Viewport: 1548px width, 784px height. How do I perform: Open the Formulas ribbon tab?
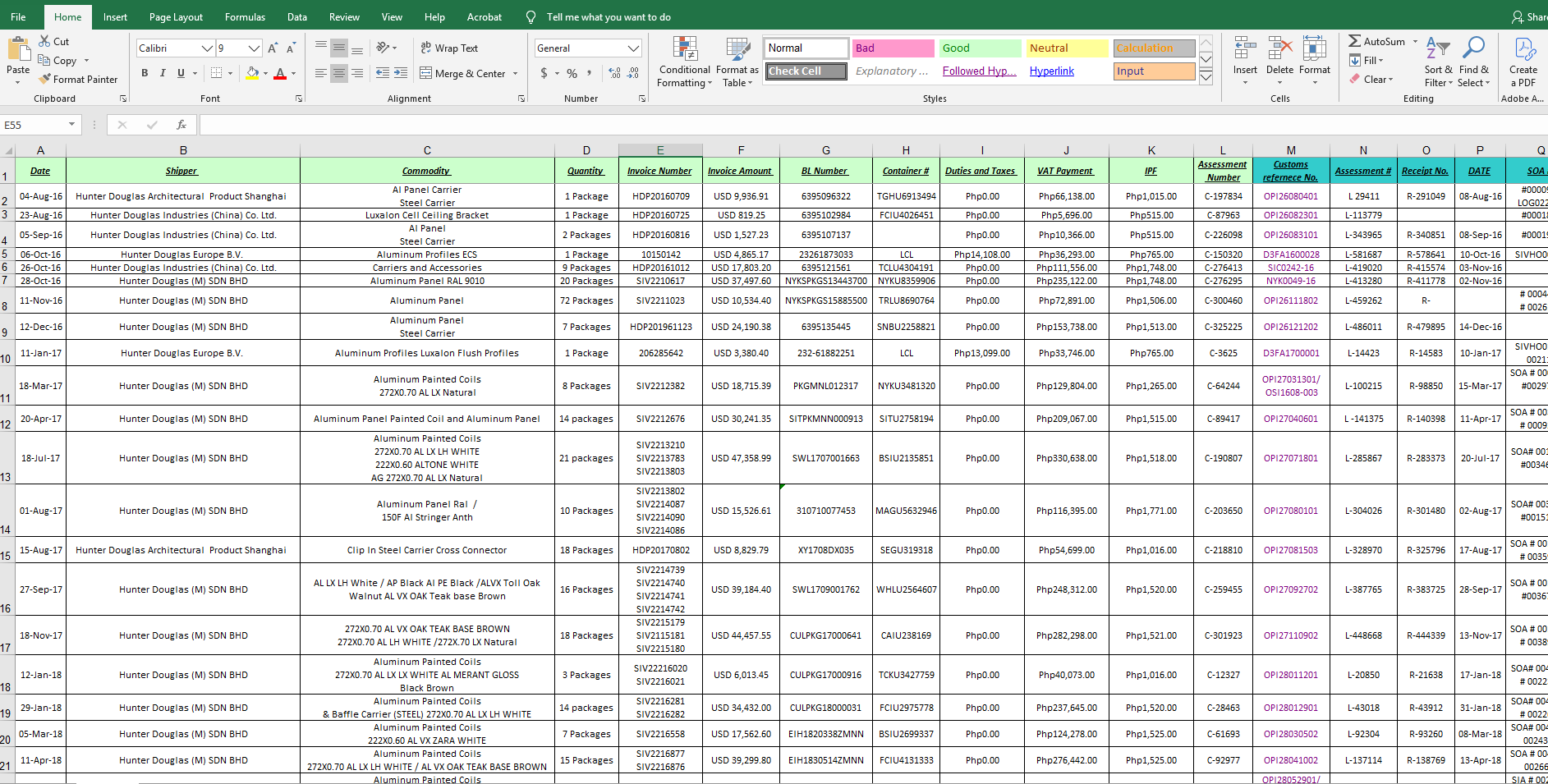[245, 16]
